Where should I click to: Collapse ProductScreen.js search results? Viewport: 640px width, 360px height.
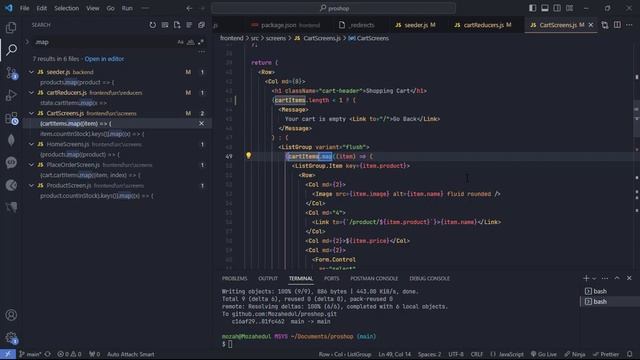point(31,185)
